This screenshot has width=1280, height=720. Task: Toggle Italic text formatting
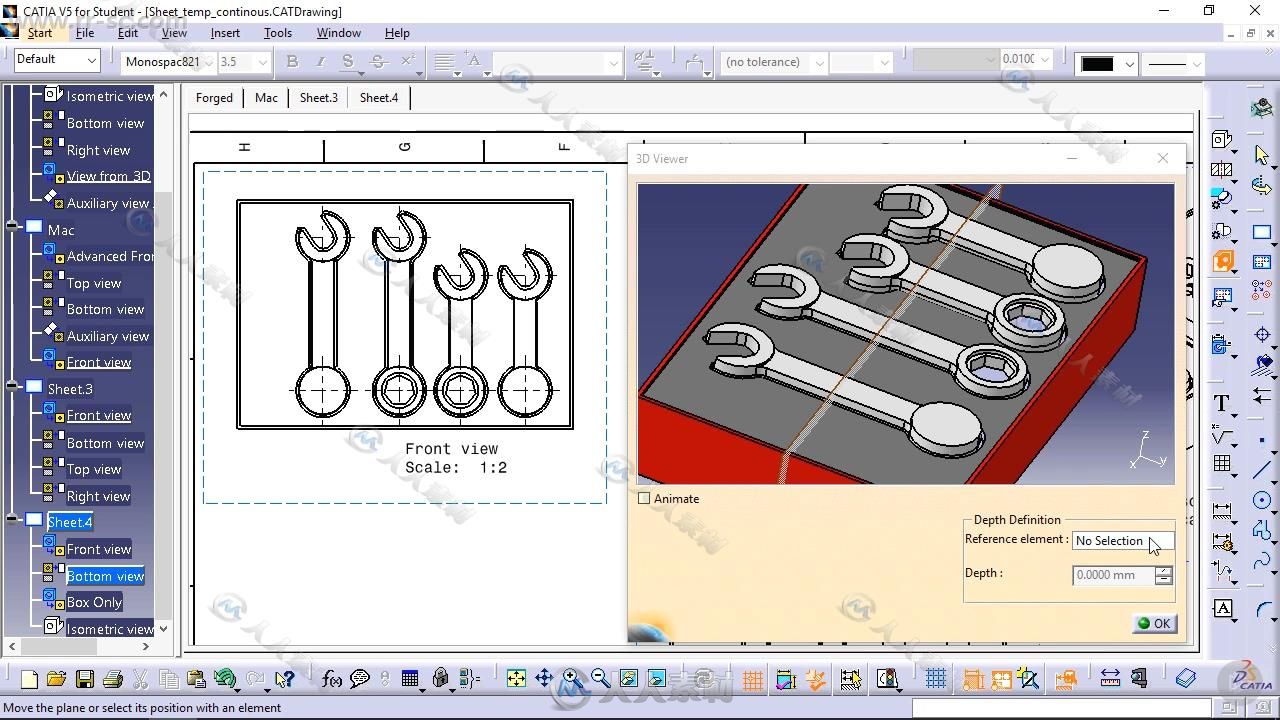pyautogui.click(x=320, y=62)
